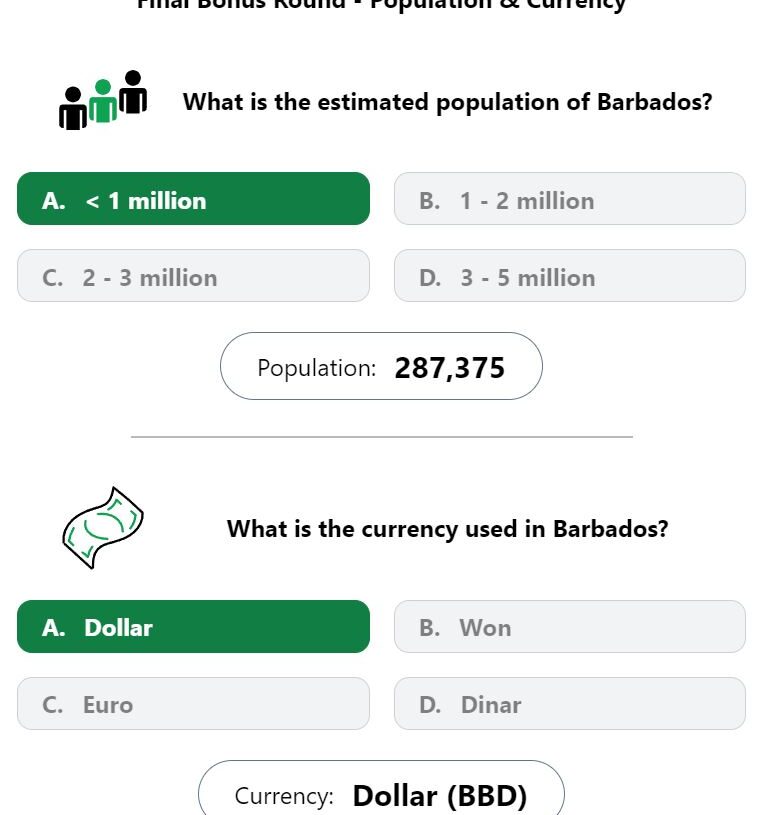
Task: Select answer A less than 1 million
Action: tap(193, 199)
